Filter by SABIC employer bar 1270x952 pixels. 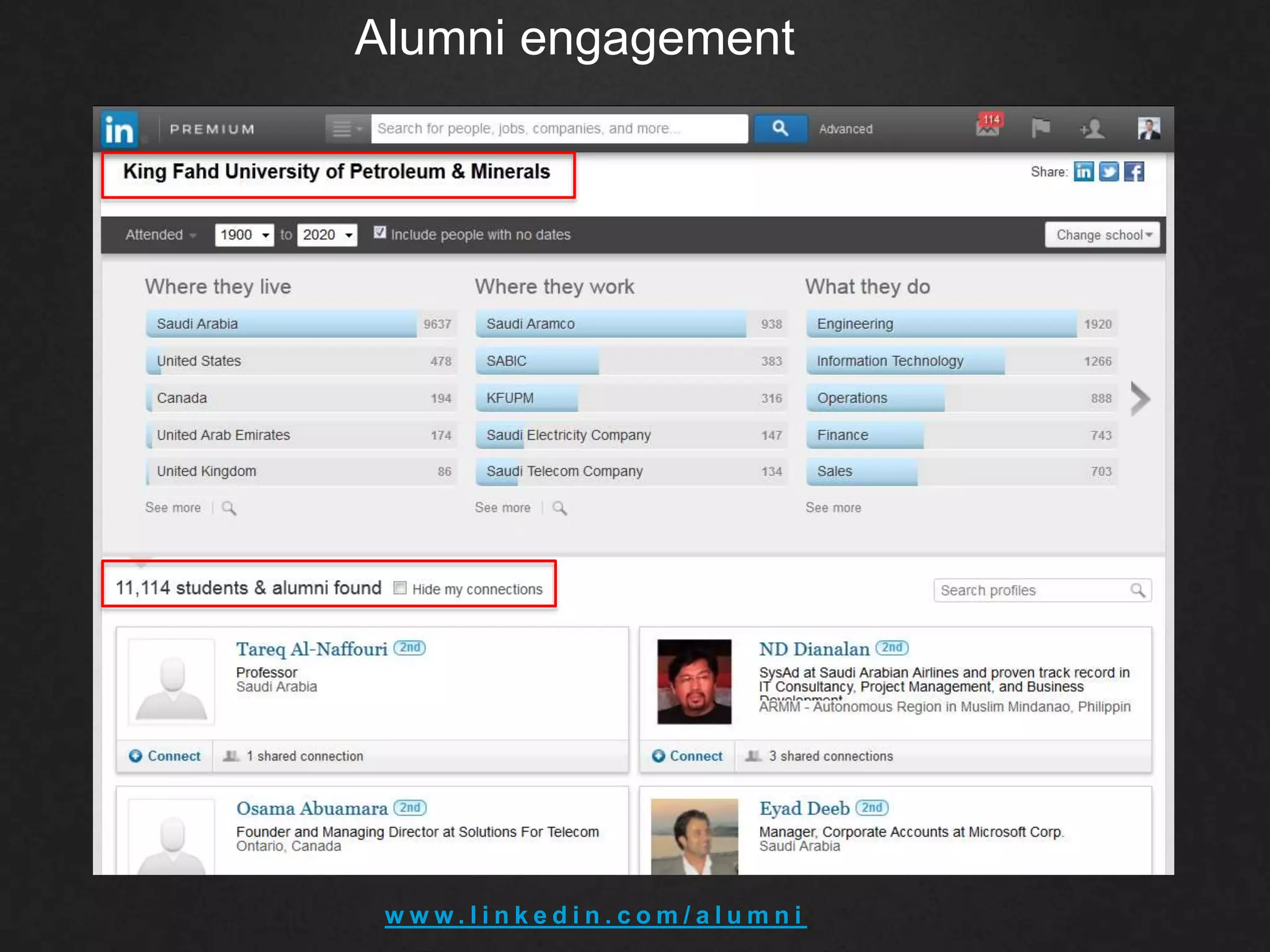coord(632,361)
